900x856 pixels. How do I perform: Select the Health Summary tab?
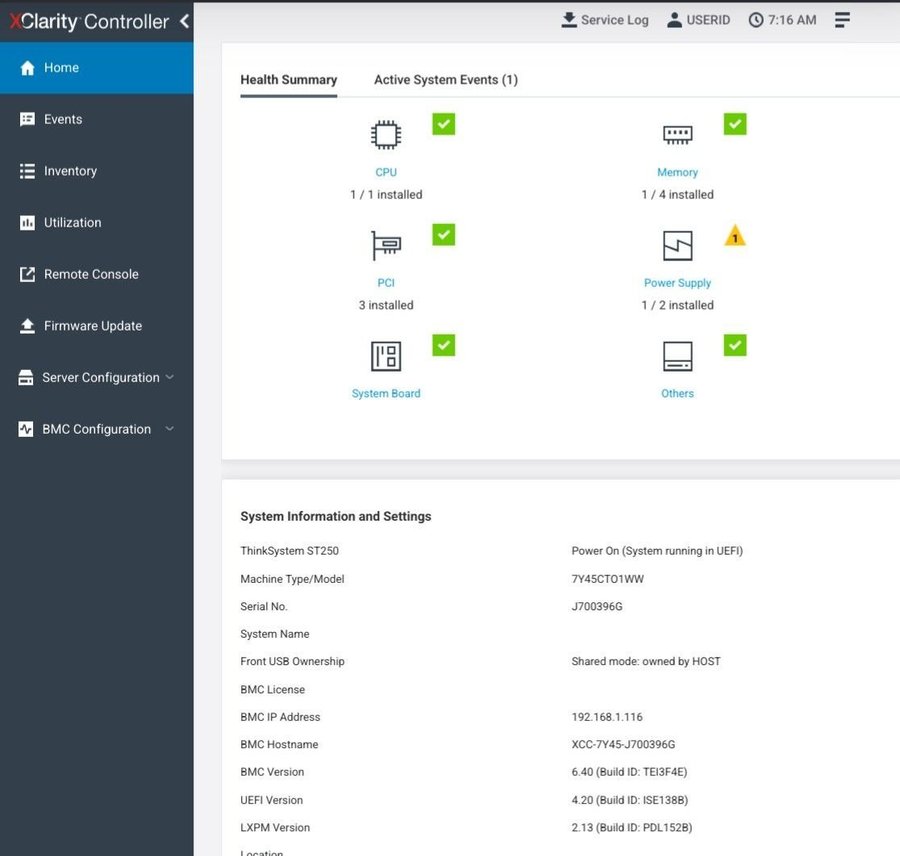288,80
